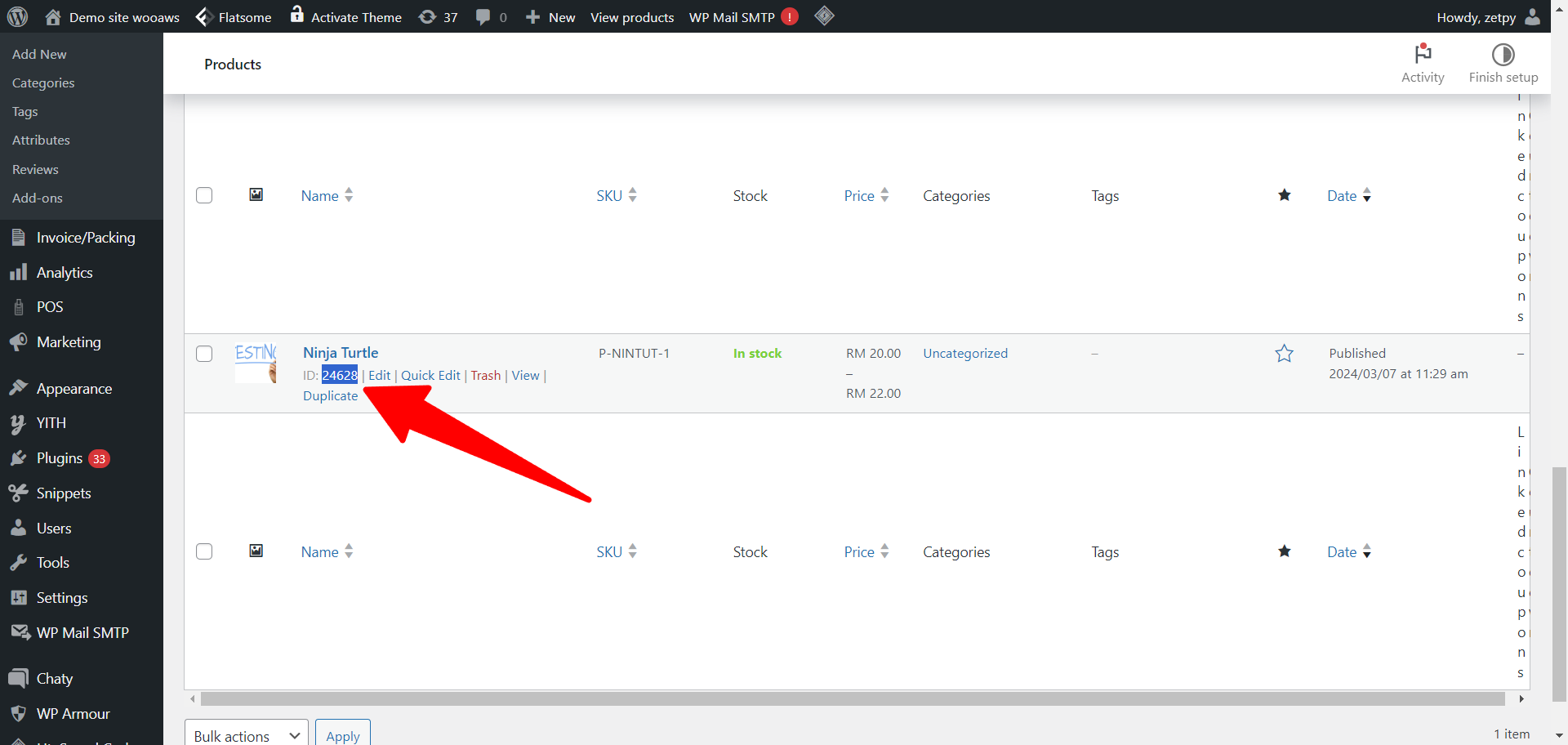Click the Invoice/Packing sidebar icon

click(x=18, y=238)
